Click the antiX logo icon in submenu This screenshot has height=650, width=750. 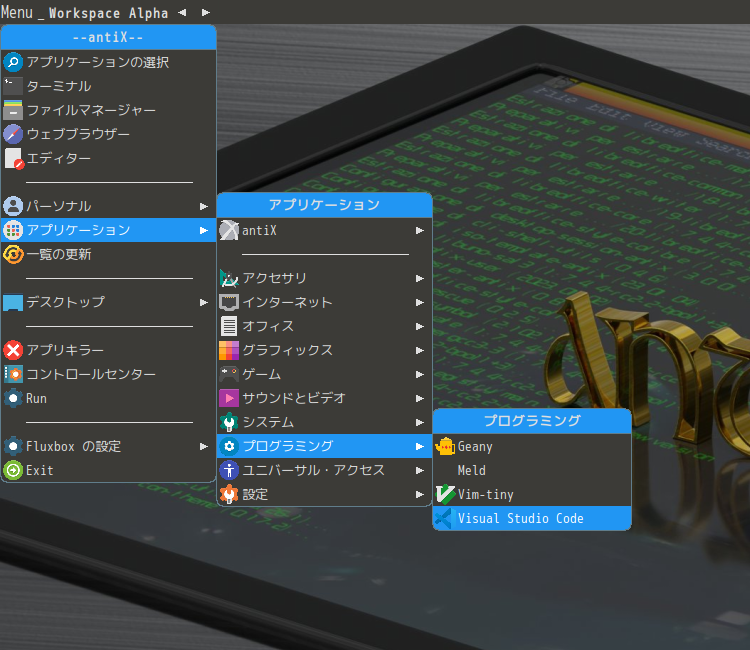pos(229,231)
